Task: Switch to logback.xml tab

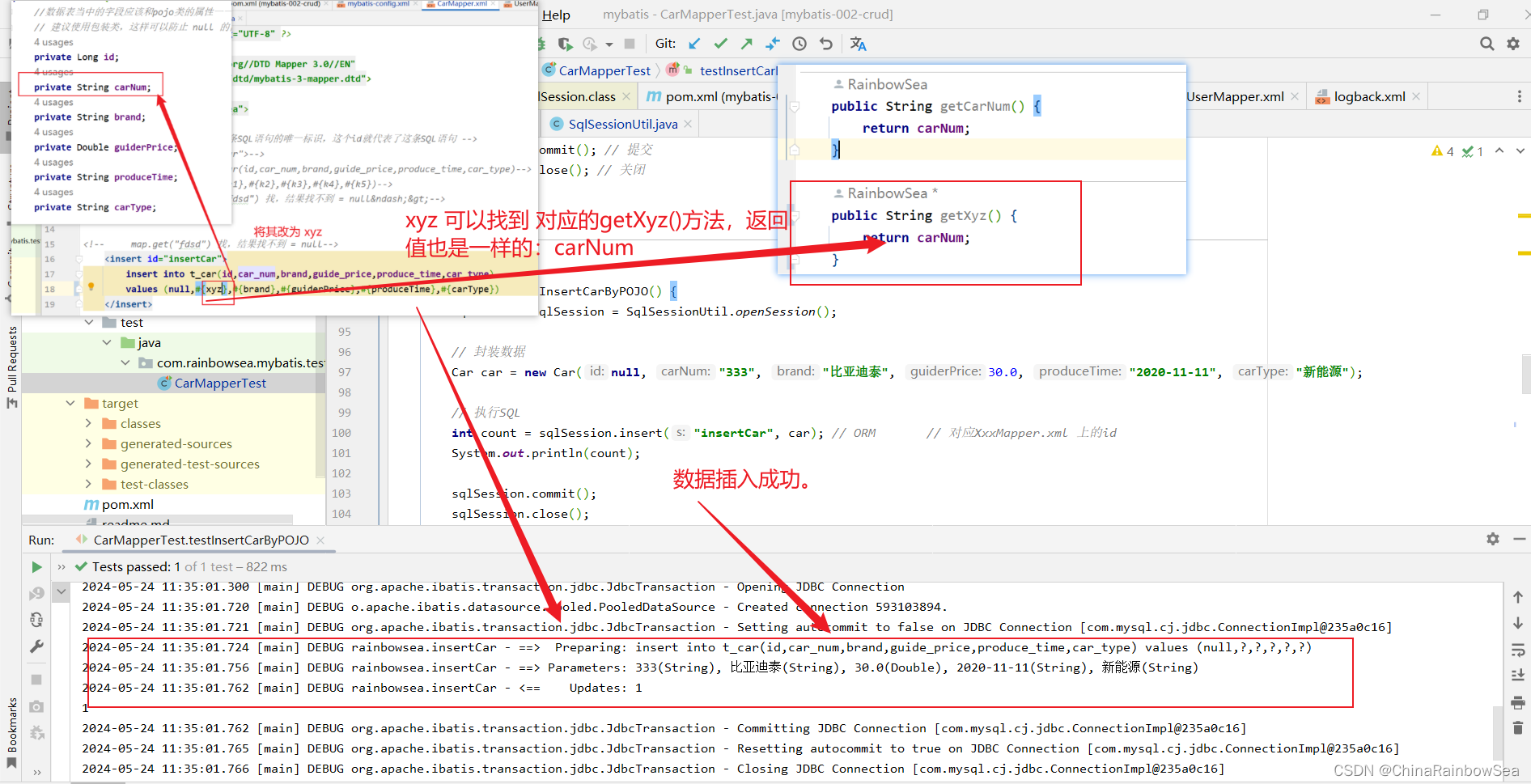Action: pyautogui.click(x=1369, y=96)
